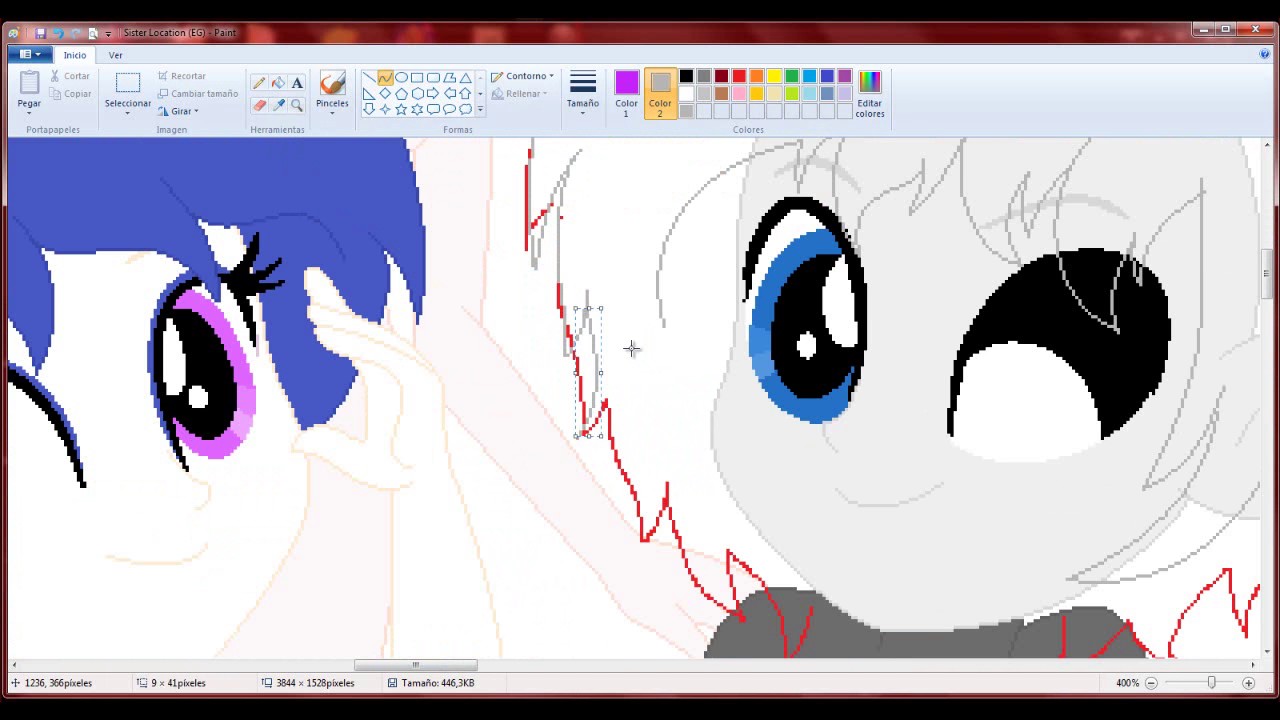
Task: Activate the Color 2 selector
Action: coord(660,94)
